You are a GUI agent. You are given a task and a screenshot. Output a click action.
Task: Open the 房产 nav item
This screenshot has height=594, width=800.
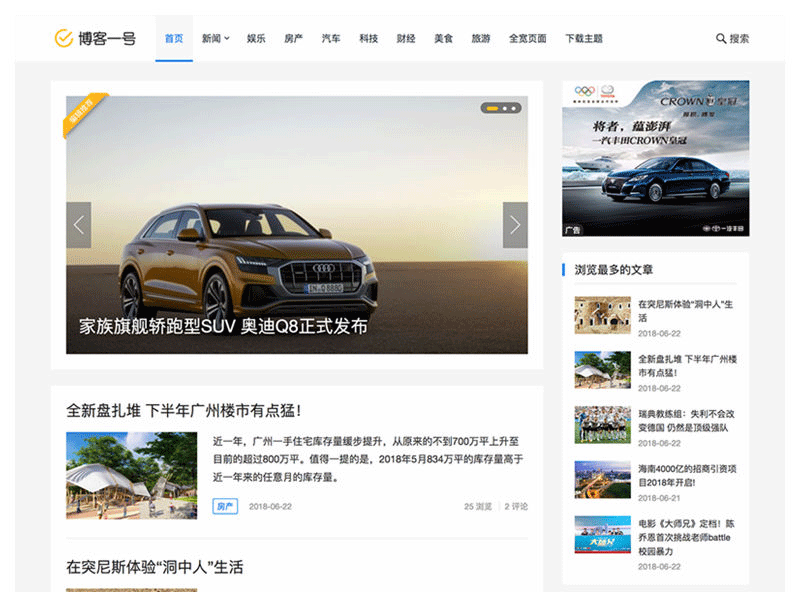pos(293,38)
